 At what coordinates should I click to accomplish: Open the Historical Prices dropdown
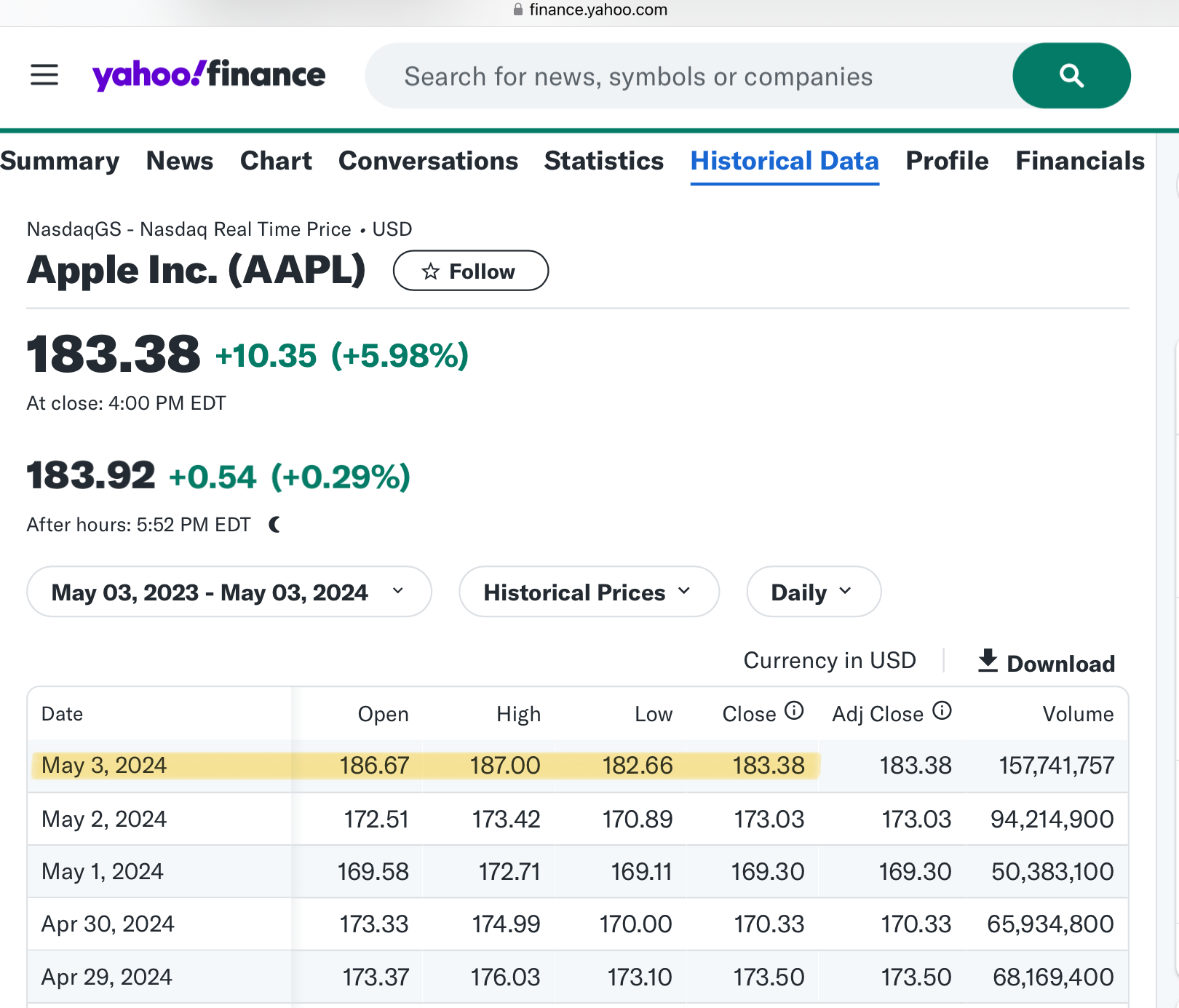[589, 592]
